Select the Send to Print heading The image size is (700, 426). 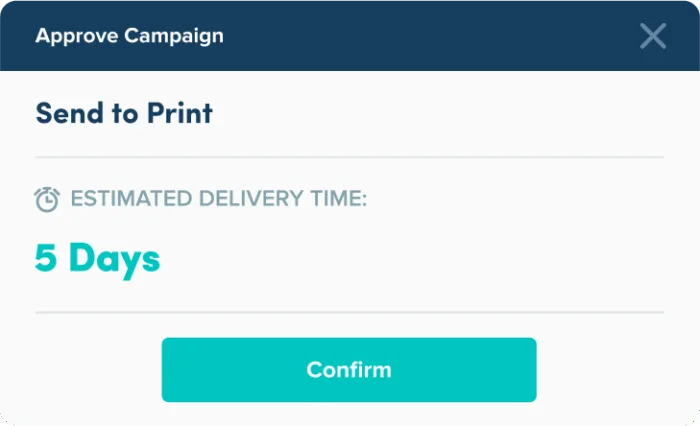pyautogui.click(x=124, y=113)
